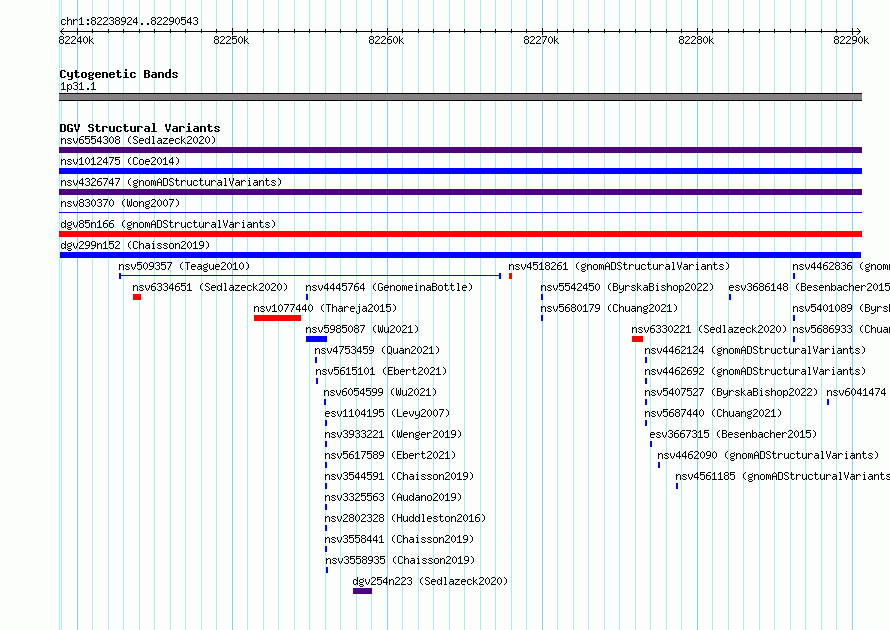Click the nsv830370 (Wong2007) variant label
The image size is (890, 630).
tap(120, 203)
